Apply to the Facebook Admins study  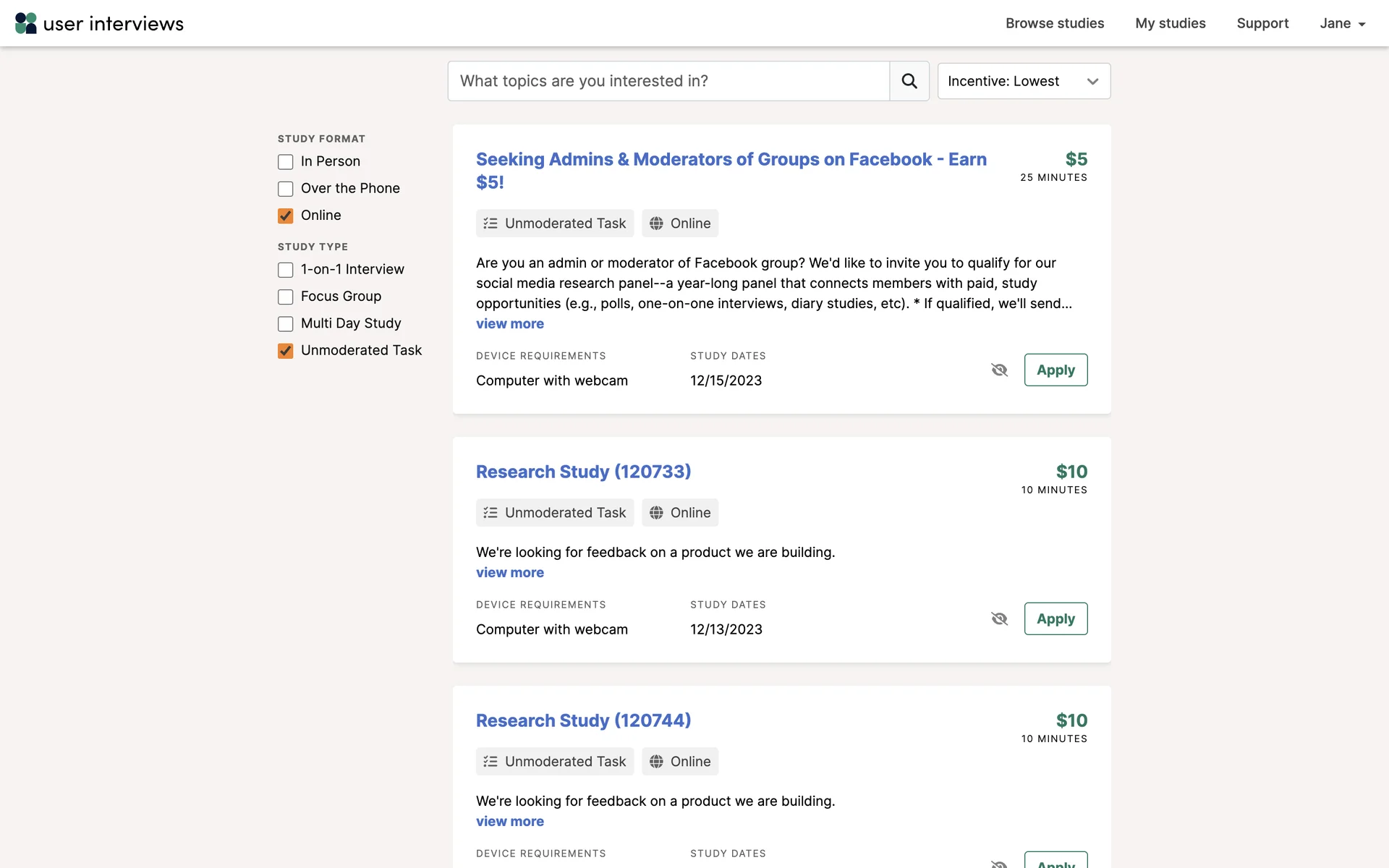tap(1055, 370)
